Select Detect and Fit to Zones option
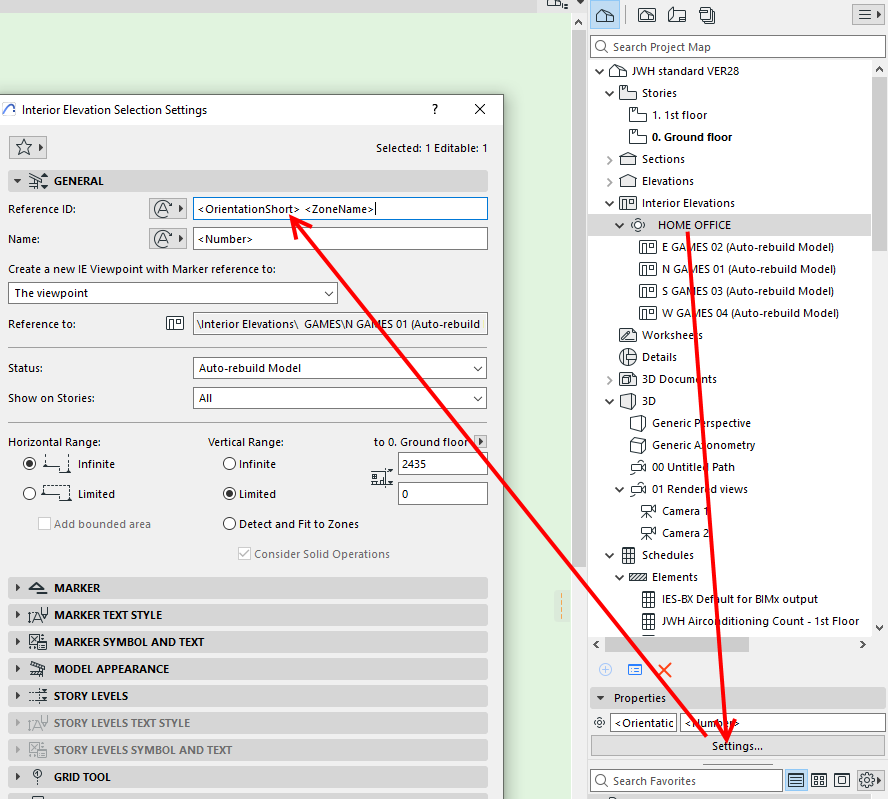The image size is (888, 799). 229,524
